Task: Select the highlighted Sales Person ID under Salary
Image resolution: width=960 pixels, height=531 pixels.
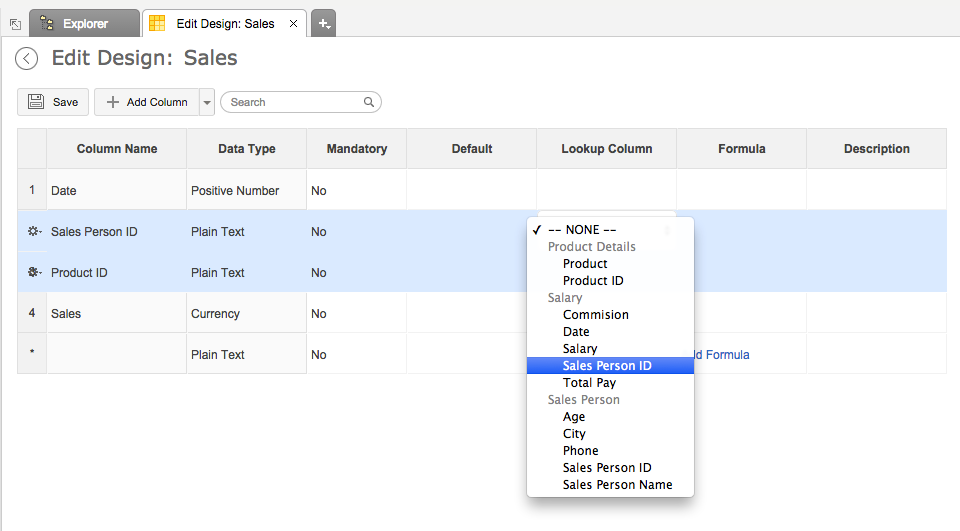Action: pos(607,366)
